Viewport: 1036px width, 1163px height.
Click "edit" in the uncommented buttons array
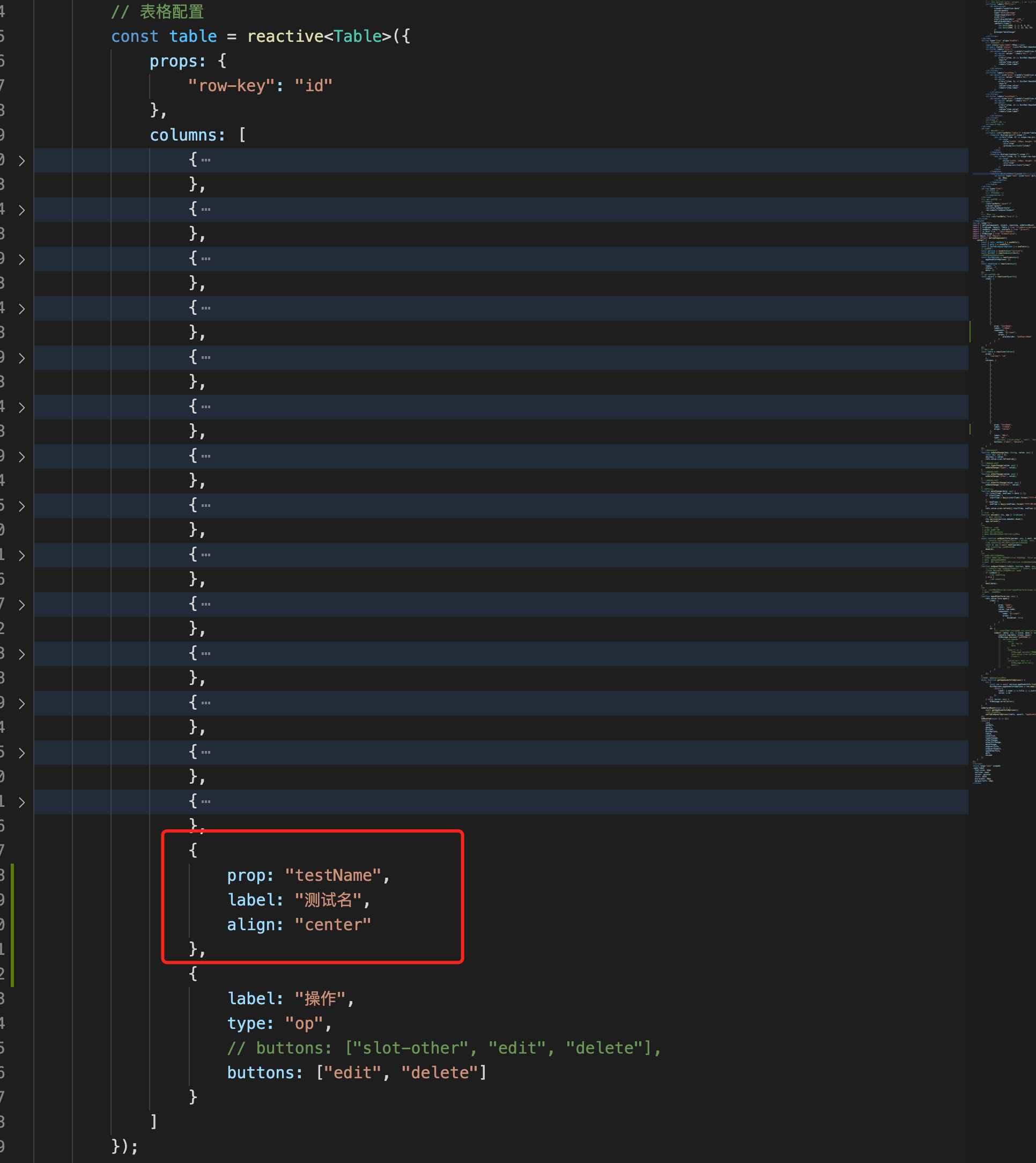[352, 1072]
